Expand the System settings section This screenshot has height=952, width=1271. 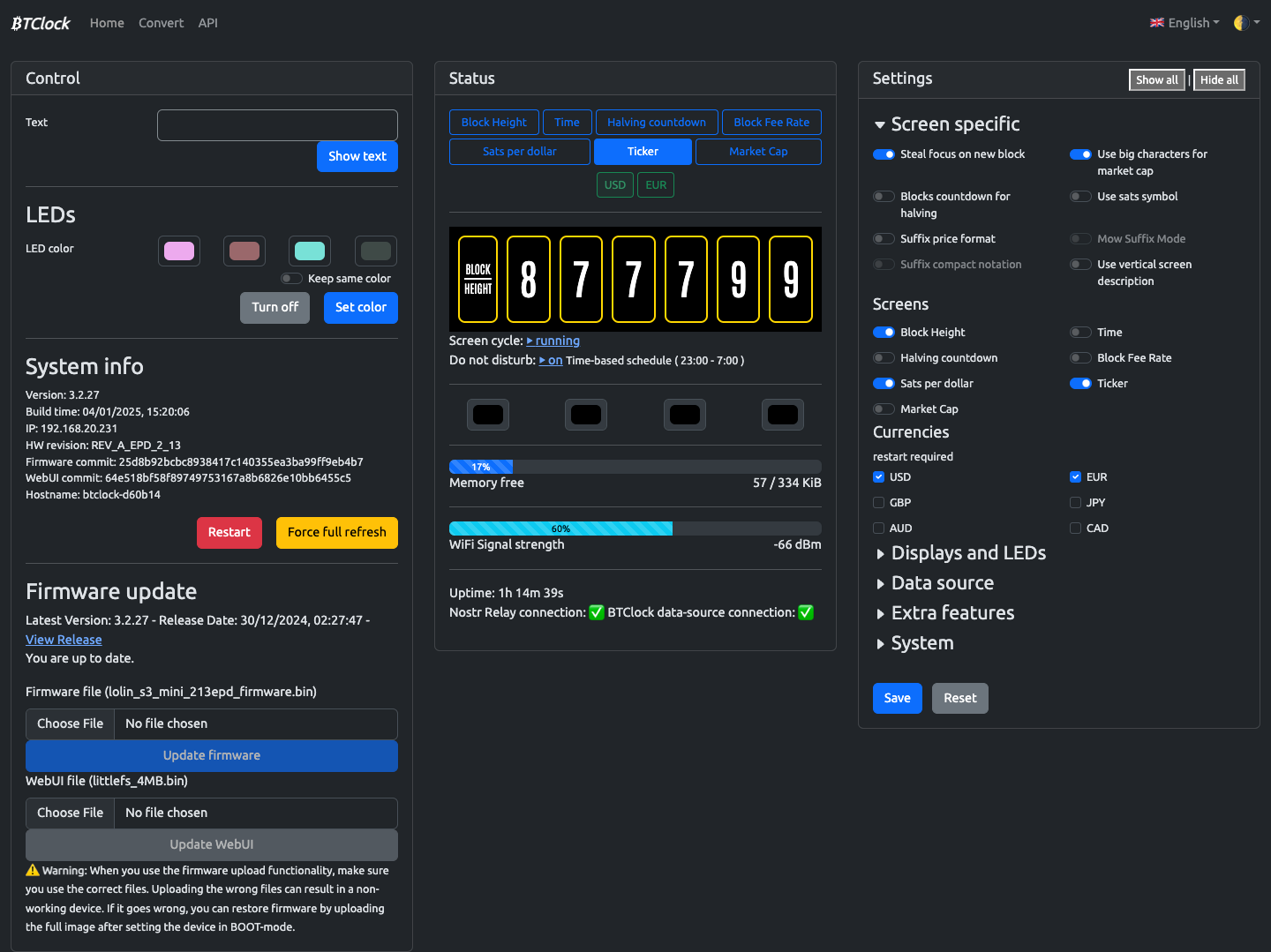click(914, 643)
